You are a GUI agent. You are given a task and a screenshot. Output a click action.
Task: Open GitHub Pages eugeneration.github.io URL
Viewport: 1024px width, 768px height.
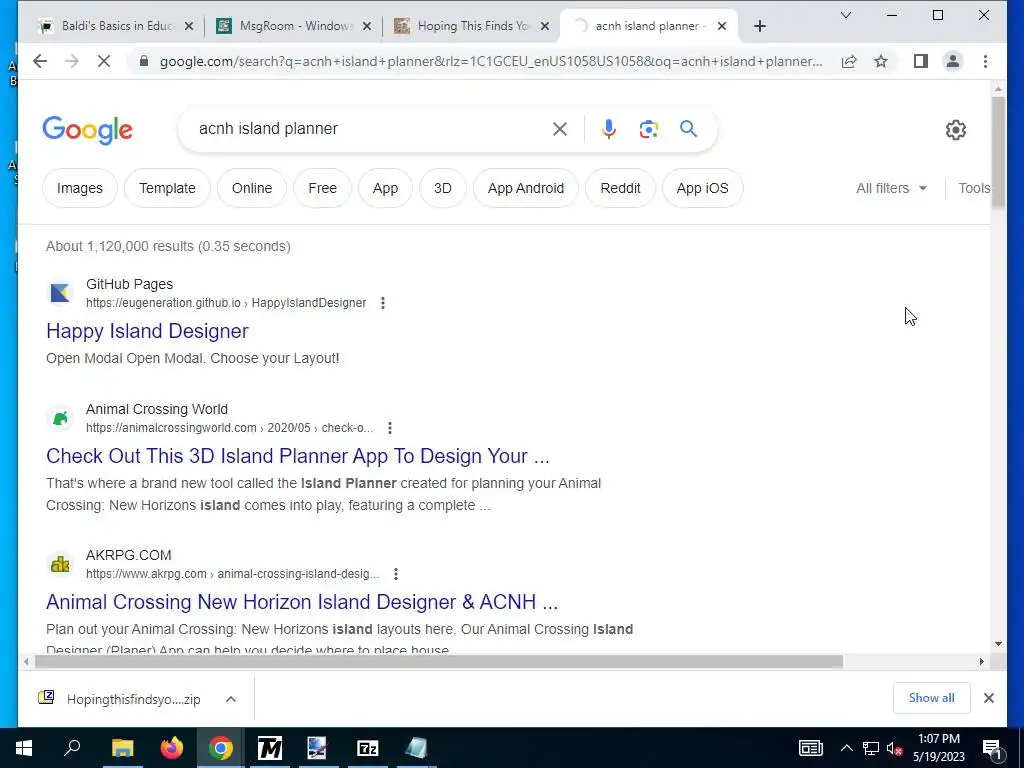(226, 303)
